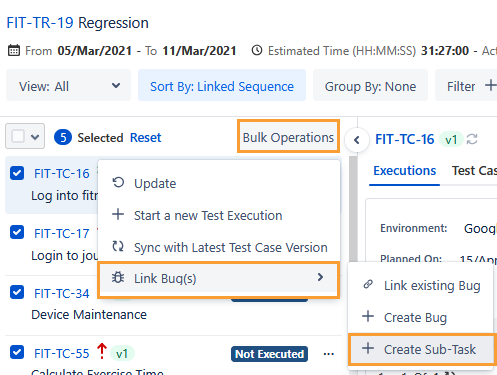Viewport: 497px width, 375px height.
Task: Click the plus icon next to Filter
Action: point(490,86)
